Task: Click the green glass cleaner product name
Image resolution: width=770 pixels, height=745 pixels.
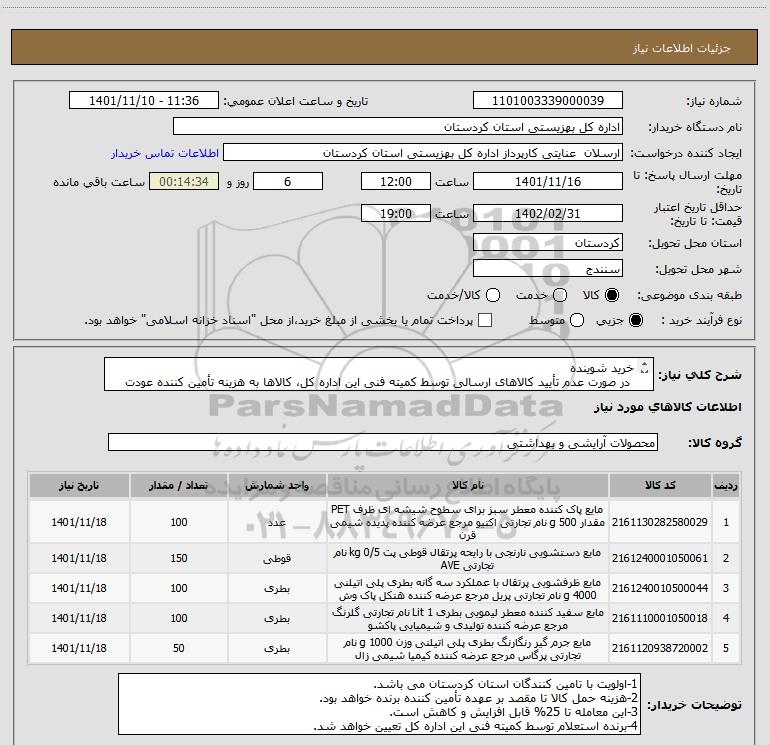Action: pyautogui.click(x=468, y=522)
